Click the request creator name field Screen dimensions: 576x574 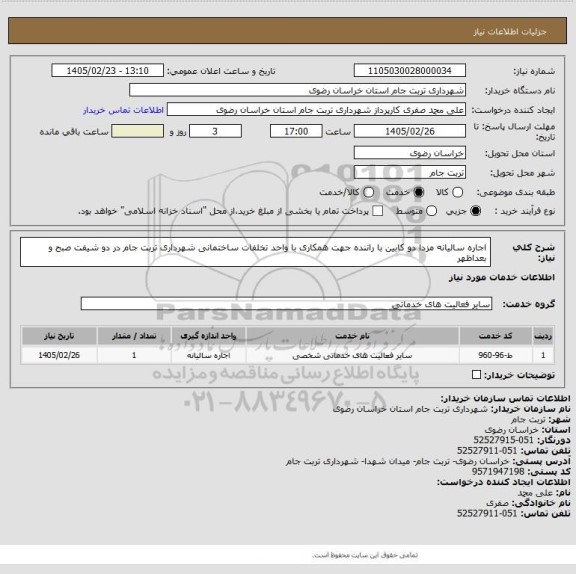point(316,110)
